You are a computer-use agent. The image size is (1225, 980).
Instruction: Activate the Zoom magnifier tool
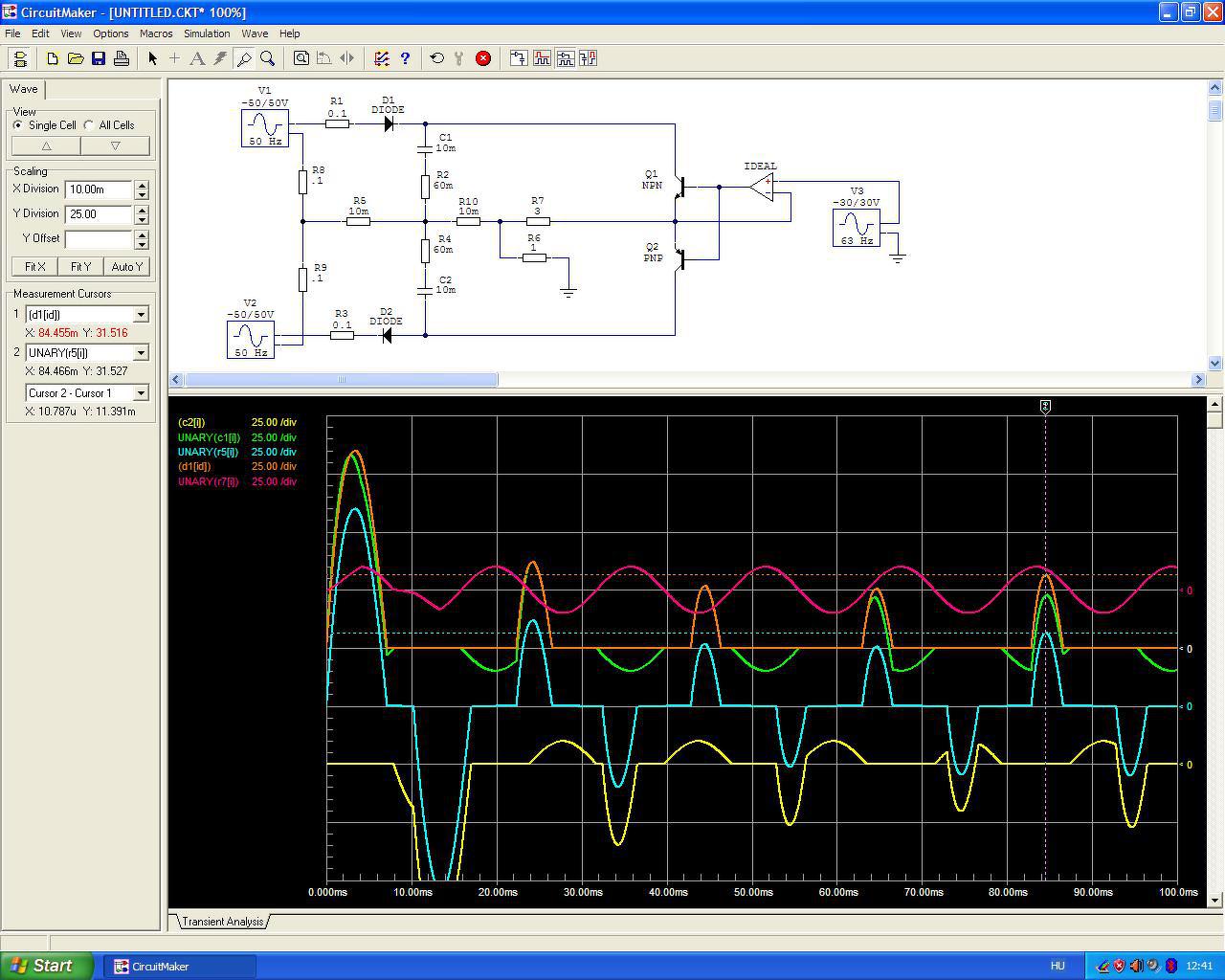[x=268, y=58]
